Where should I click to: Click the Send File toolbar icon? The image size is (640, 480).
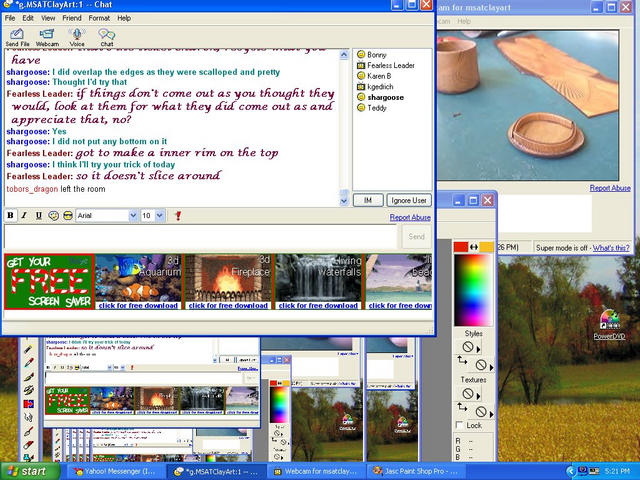pos(17,37)
